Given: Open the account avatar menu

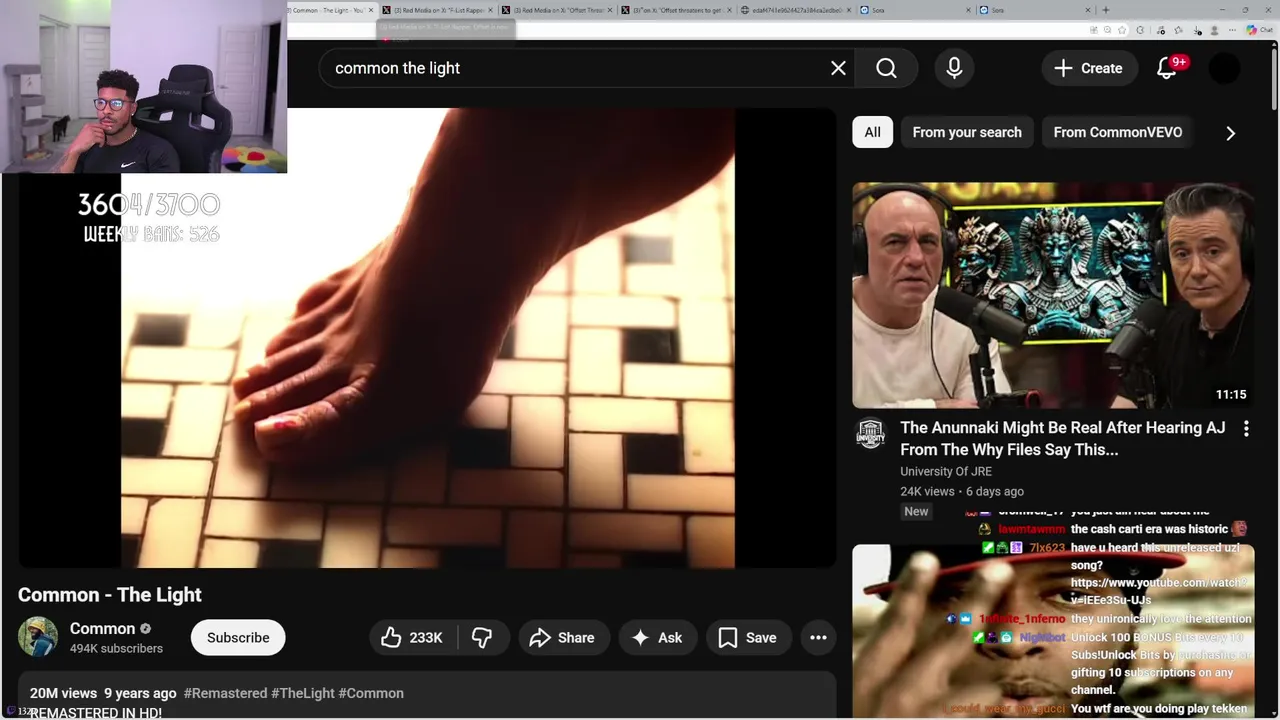Looking at the screenshot, I should point(1224,68).
